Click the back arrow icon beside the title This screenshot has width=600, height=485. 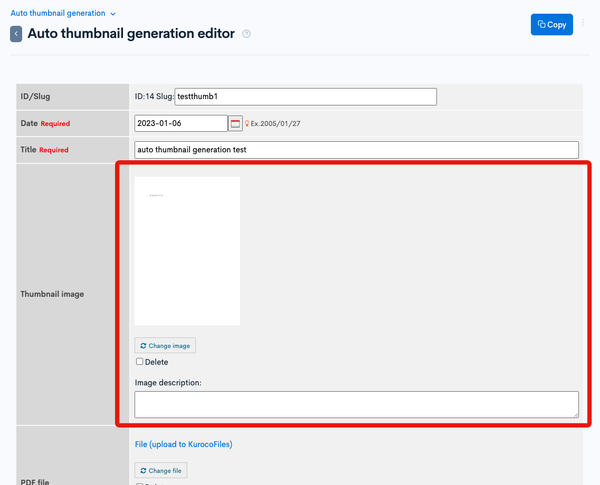click(16, 34)
